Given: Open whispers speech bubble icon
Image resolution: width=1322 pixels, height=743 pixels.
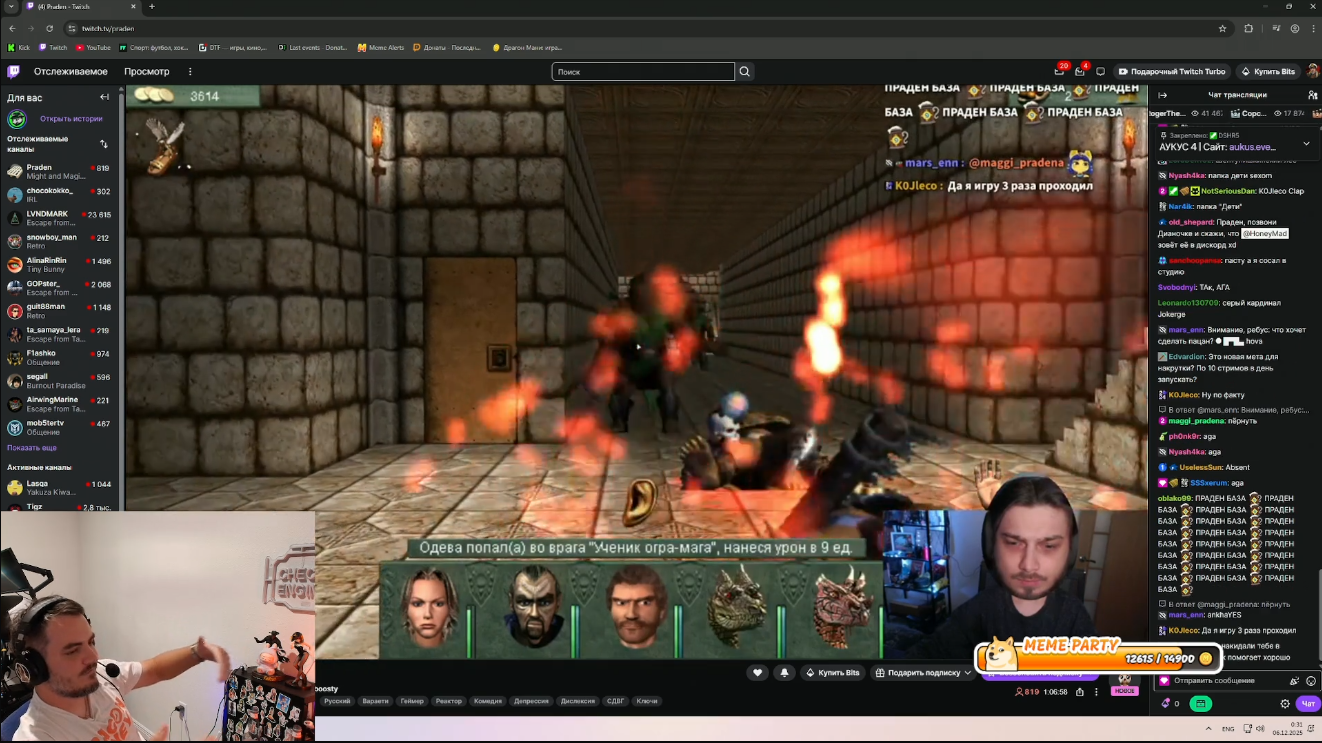Looking at the screenshot, I should (1101, 72).
